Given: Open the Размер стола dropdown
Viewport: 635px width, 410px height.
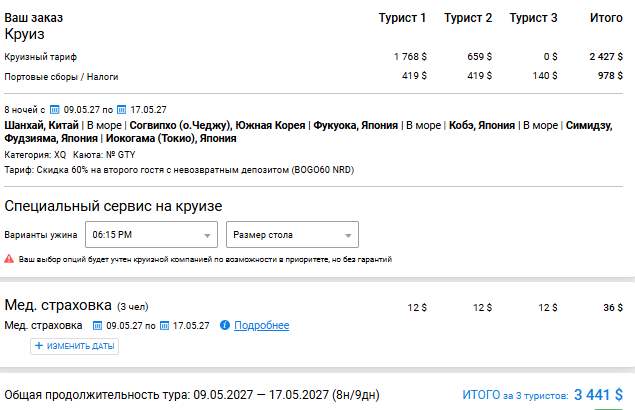Looking at the screenshot, I should tap(292, 235).
